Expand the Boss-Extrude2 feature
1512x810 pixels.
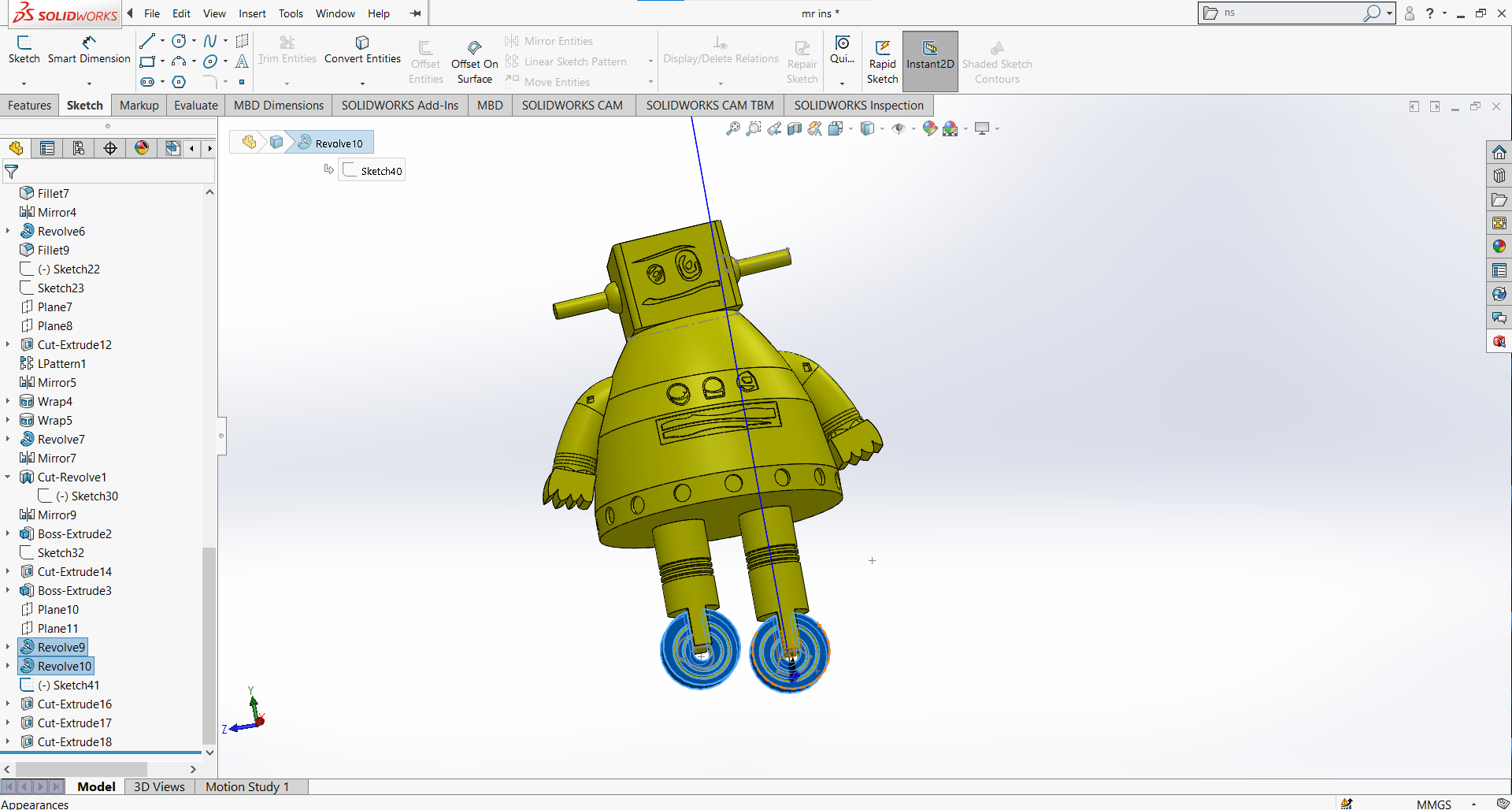(8, 533)
